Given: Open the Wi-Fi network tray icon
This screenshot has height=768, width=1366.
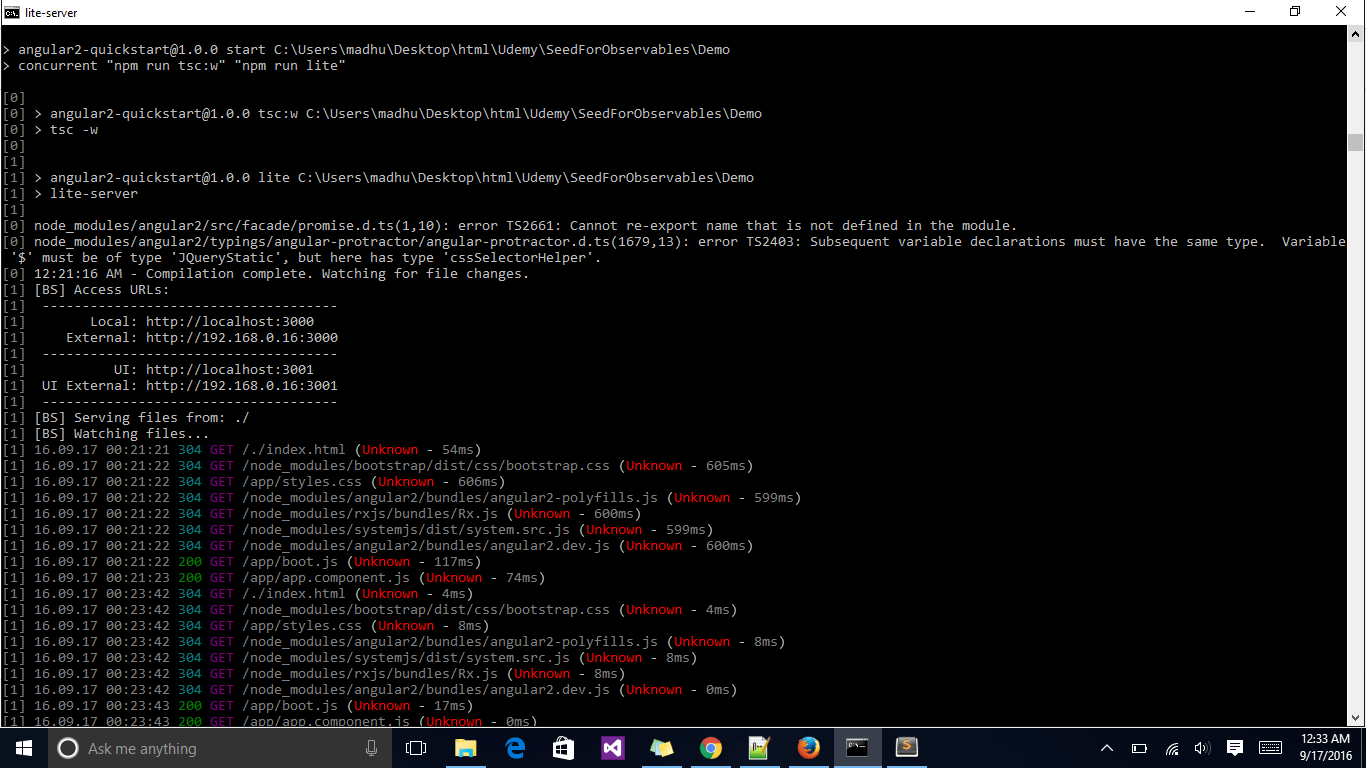Looking at the screenshot, I should [x=1171, y=748].
